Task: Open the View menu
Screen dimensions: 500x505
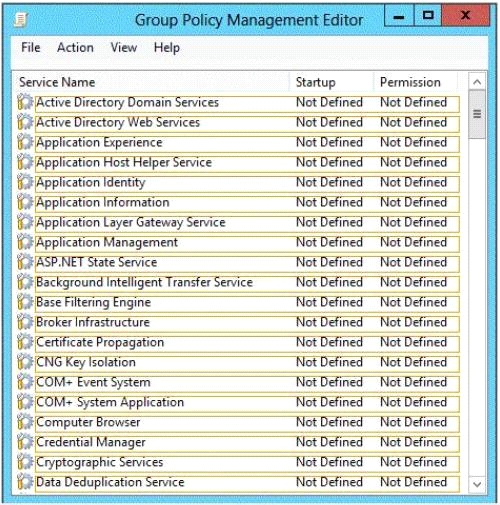Action: coord(124,48)
